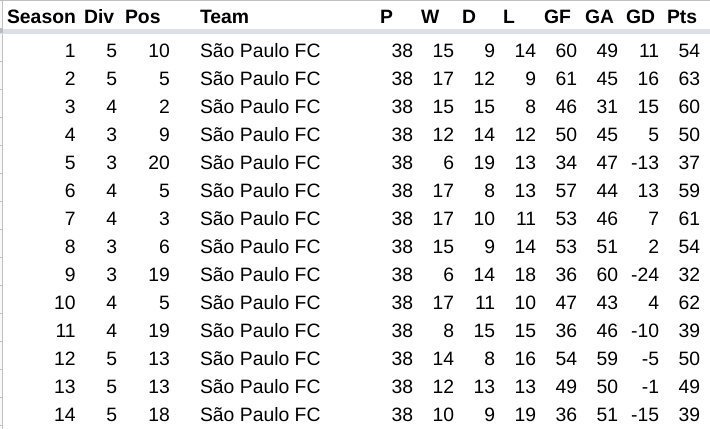Click the Pts column header
710x429 pixels.
point(682,17)
